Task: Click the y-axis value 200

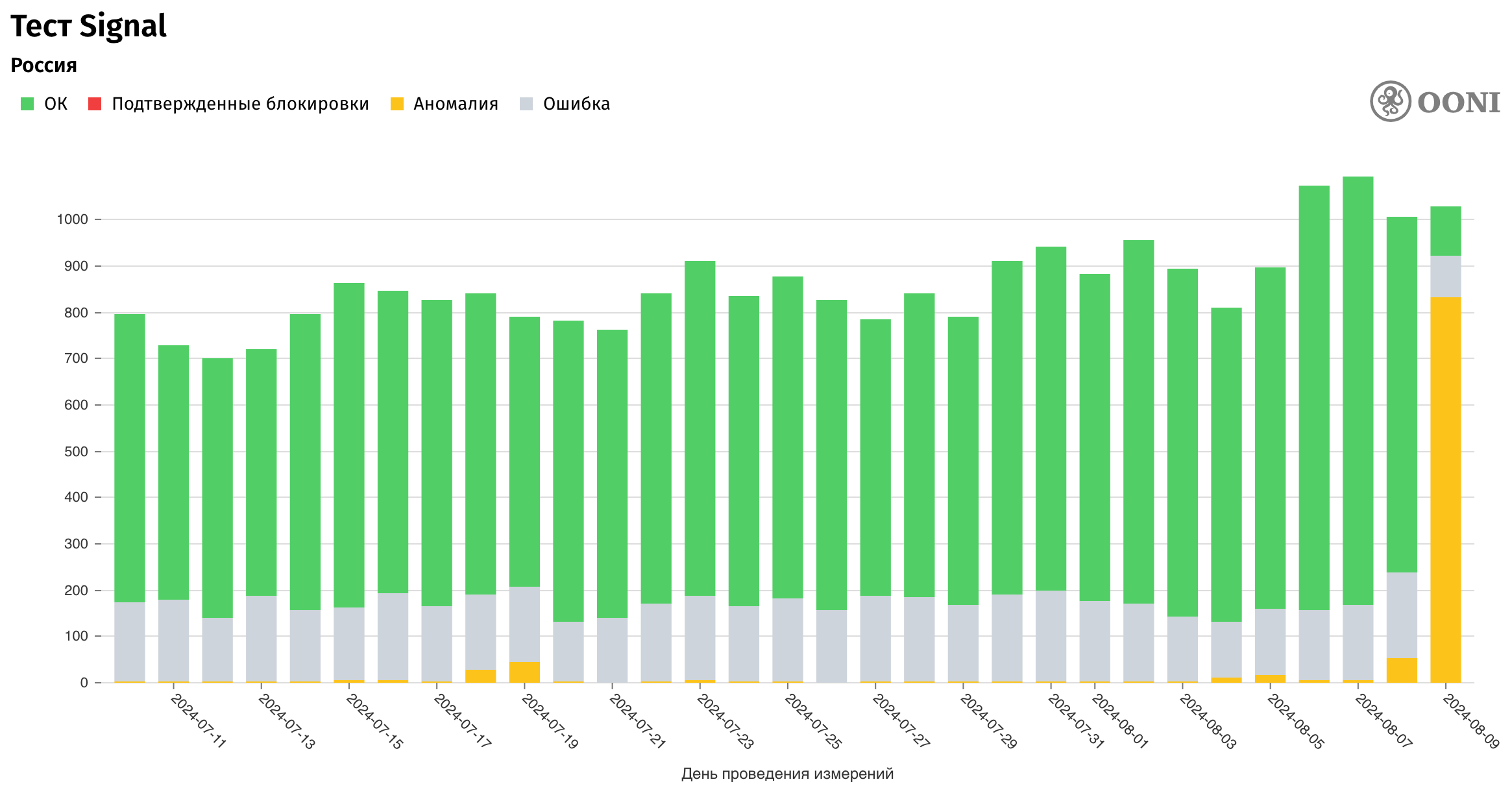Action: pyautogui.click(x=76, y=591)
